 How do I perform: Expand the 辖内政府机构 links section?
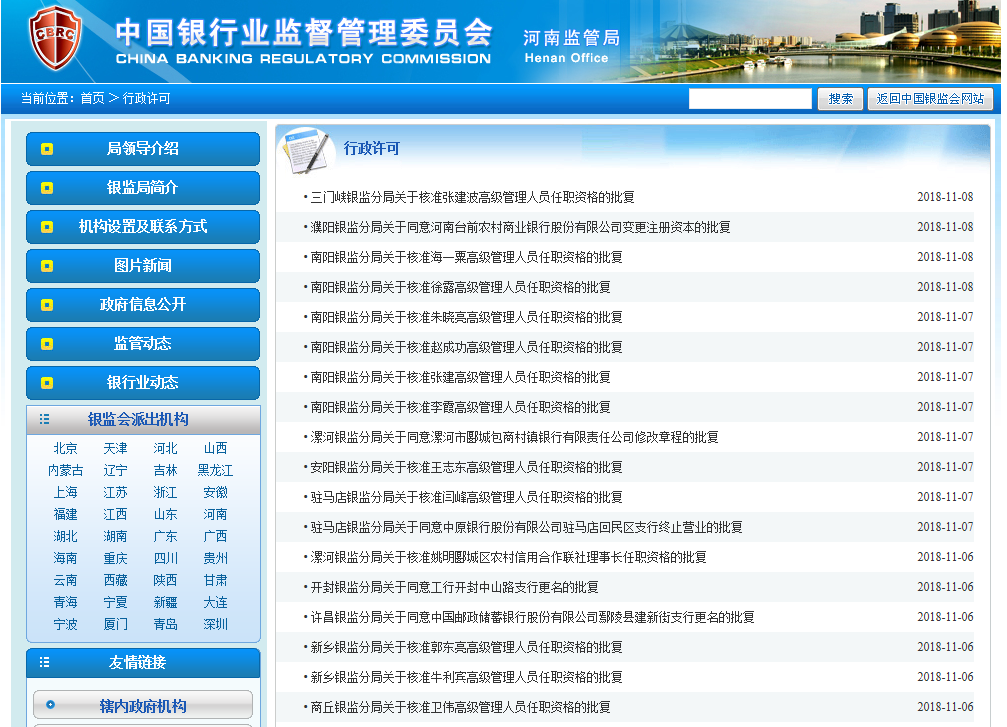142,705
